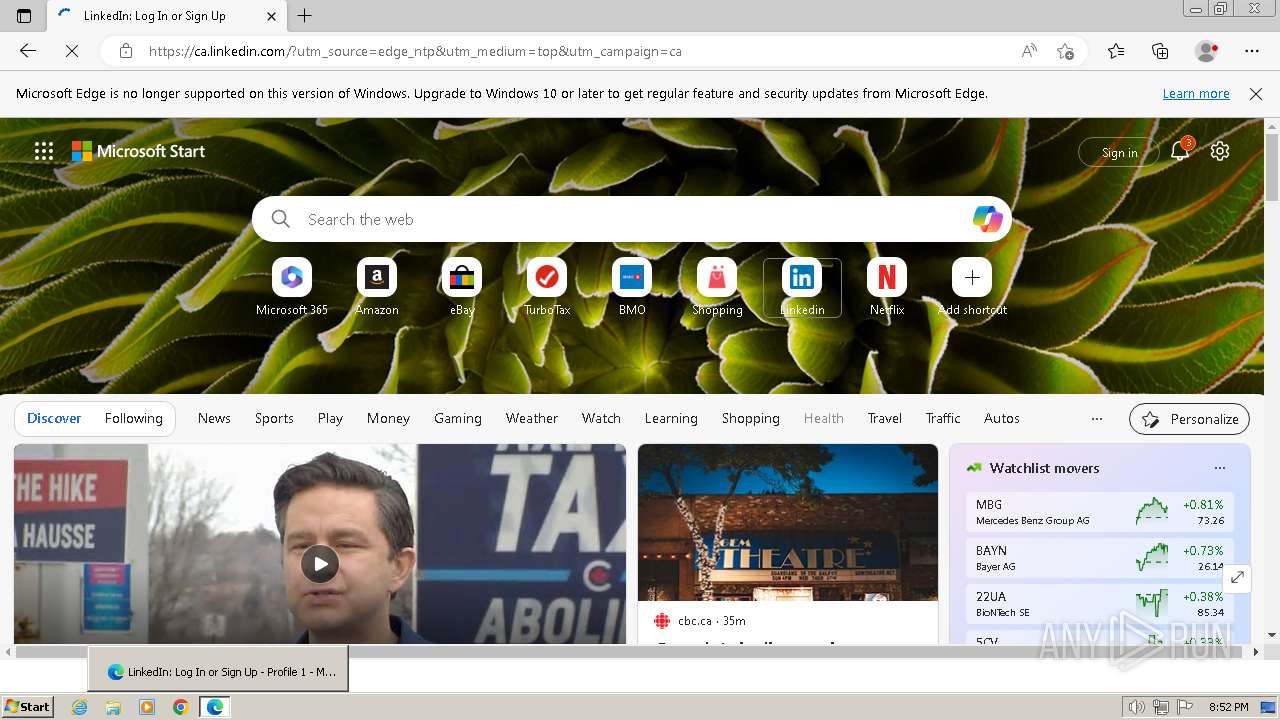This screenshot has height=720, width=1280.
Task: Open page settings gear icon
Action: pyautogui.click(x=1220, y=151)
